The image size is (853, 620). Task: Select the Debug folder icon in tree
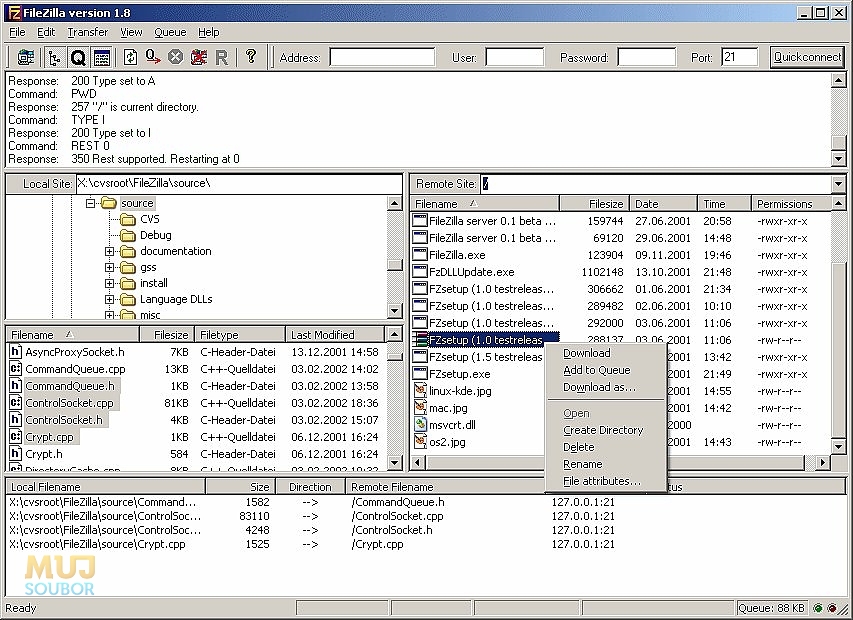[128, 235]
